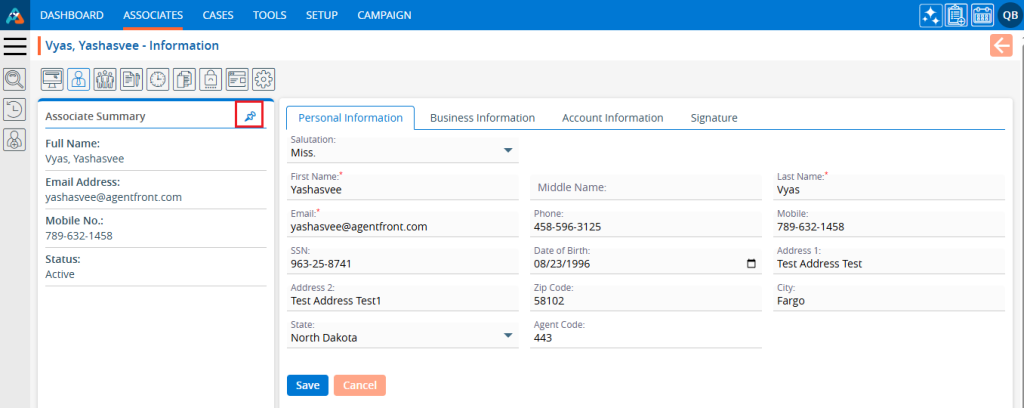The image size is (1024, 408).
Task: Open the hamburger menu icon
Action: 15,46
